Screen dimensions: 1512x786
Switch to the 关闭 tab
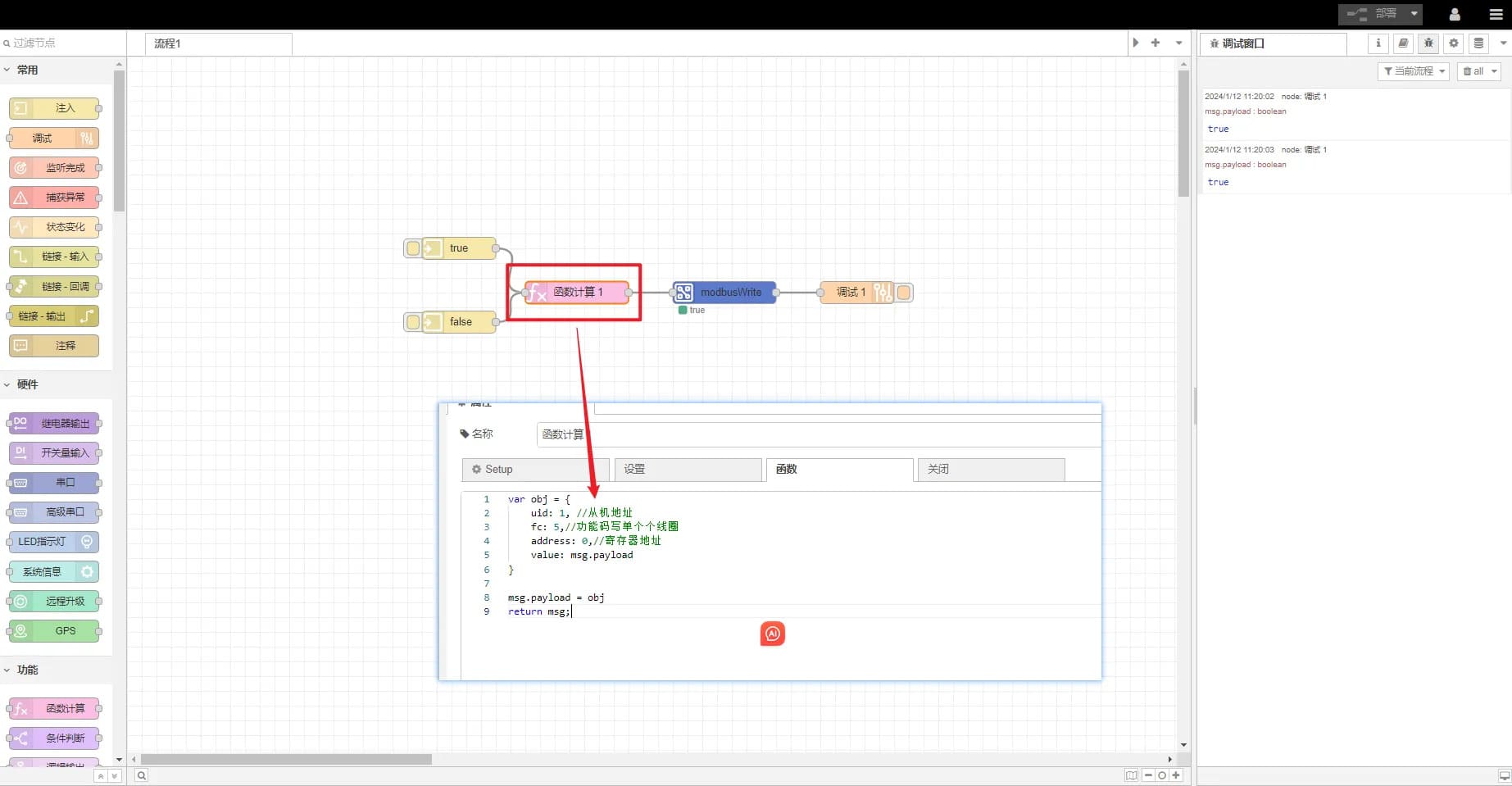pos(990,470)
